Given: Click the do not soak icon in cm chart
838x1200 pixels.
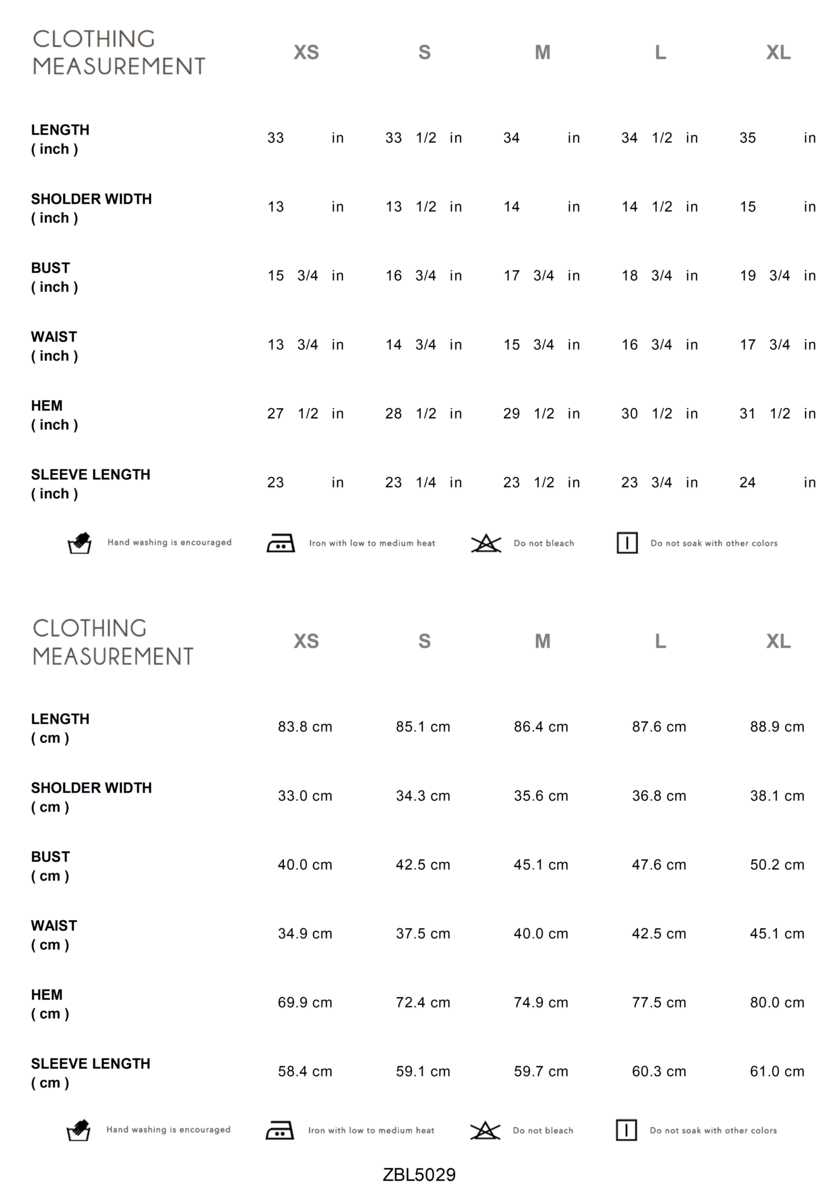Looking at the screenshot, I should pyautogui.click(x=626, y=1131).
